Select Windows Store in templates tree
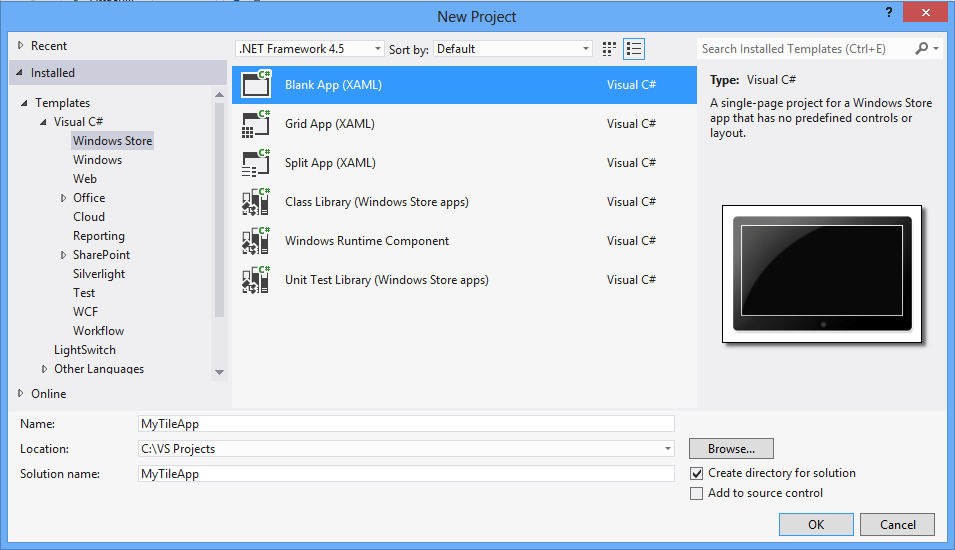Image resolution: width=955 pixels, height=550 pixels. (x=113, y=141)
